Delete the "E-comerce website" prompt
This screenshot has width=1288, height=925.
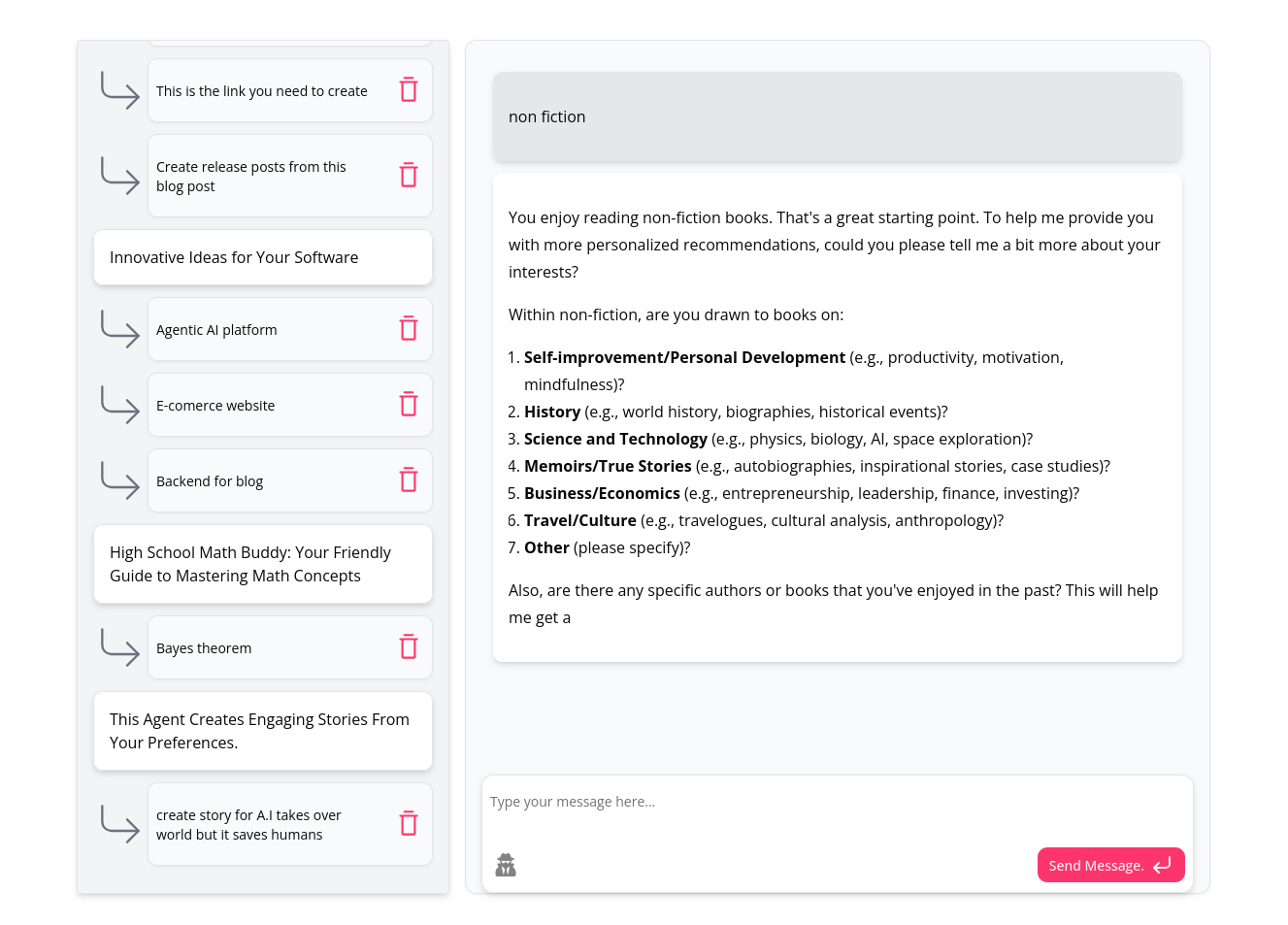coord(409,404)
